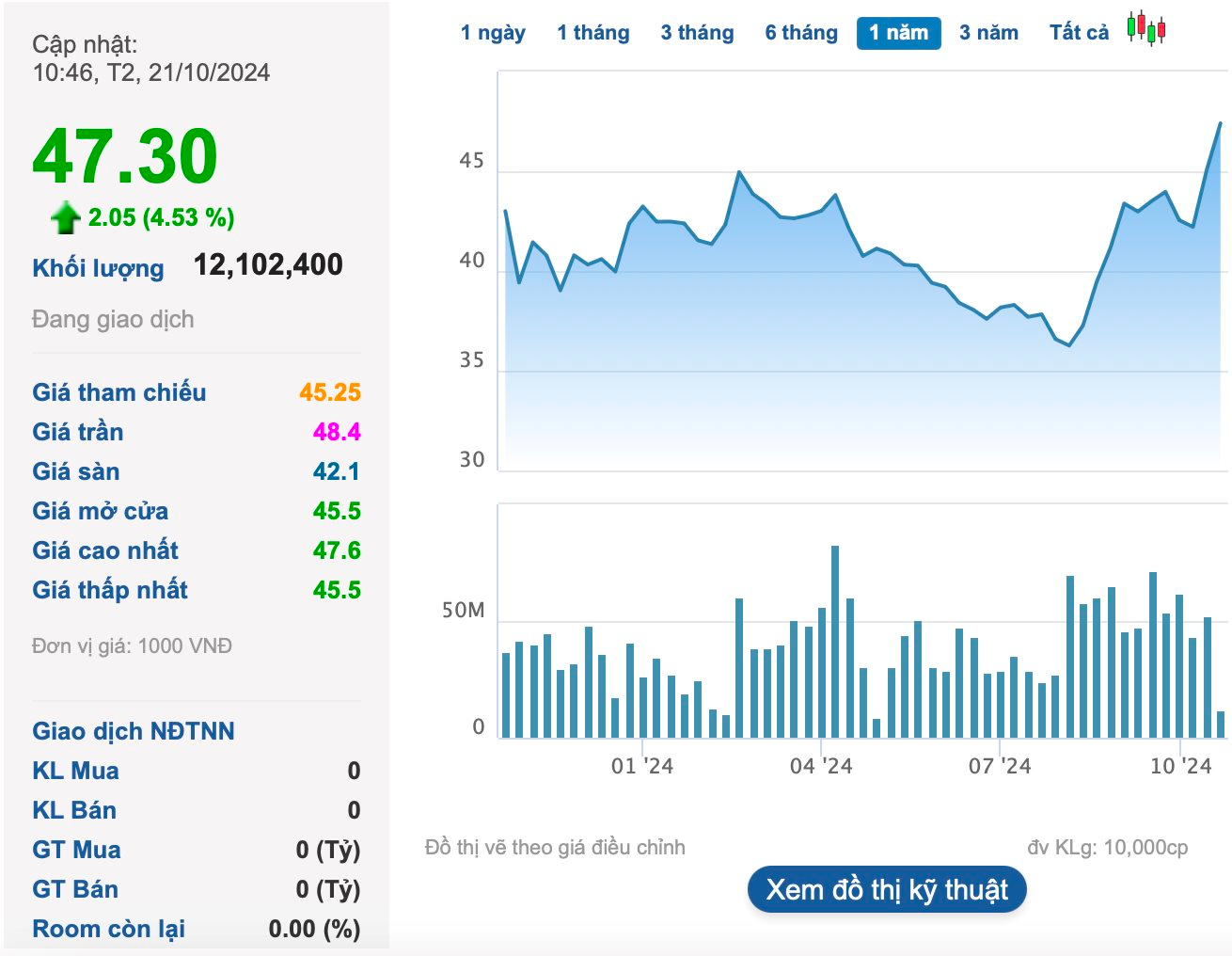Screen dimensions: 1232x956
Task: Click the reference price 45.25
Action: pyautogui.click(x=330, y=392)
